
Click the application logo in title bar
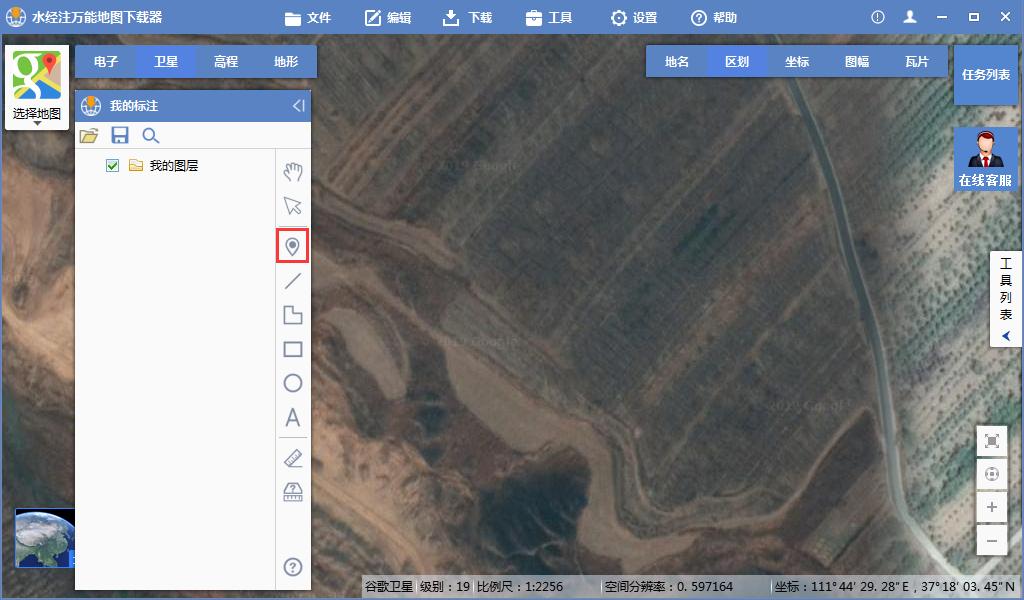(x=16, y=17)
